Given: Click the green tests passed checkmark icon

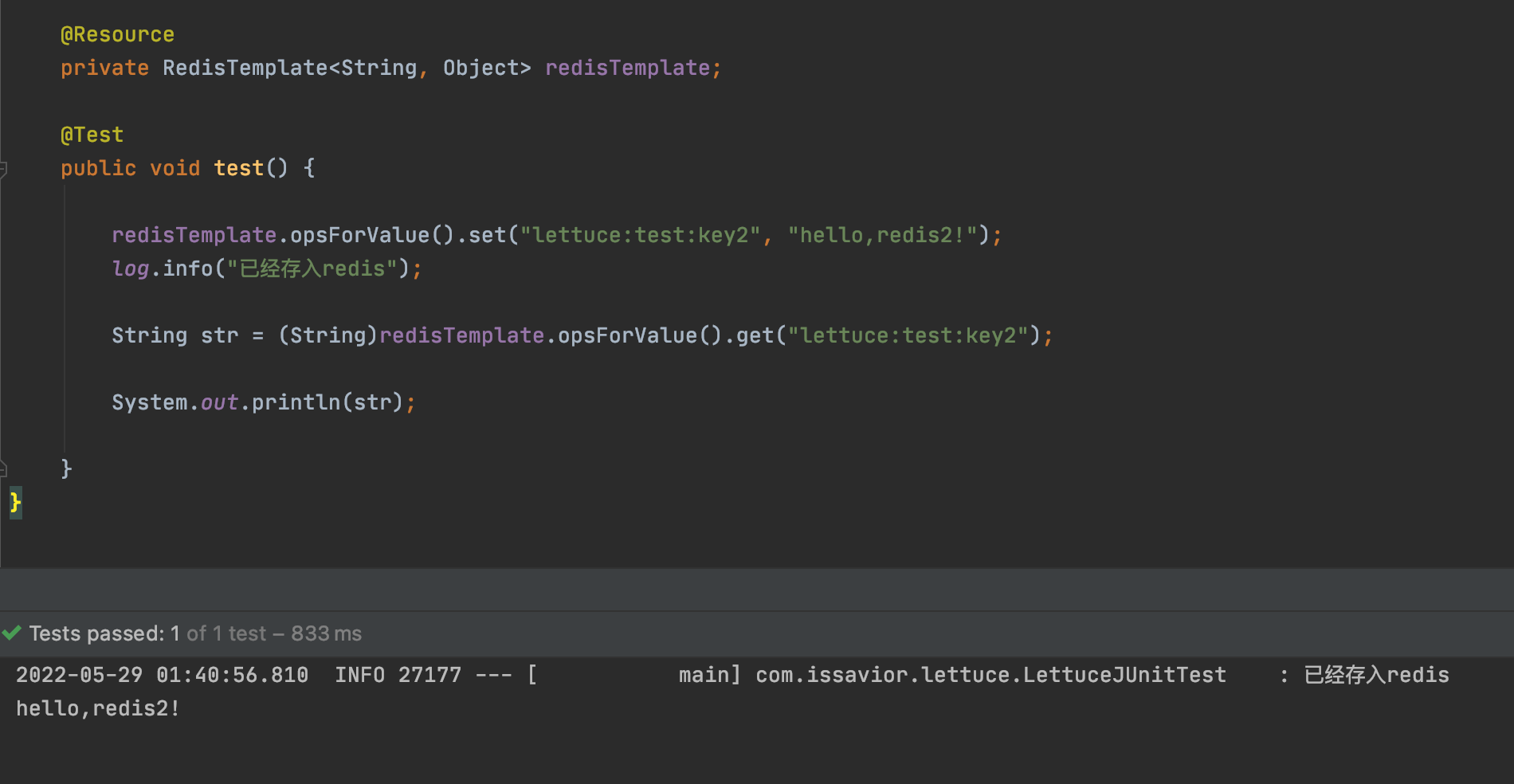Looking at the screenshot, I should 11,633.
